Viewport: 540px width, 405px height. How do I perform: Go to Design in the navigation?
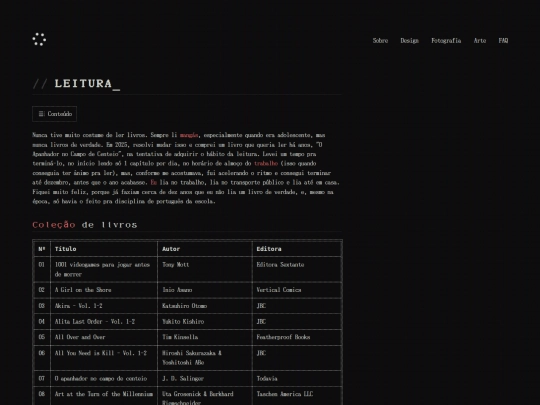coord(409,41)
